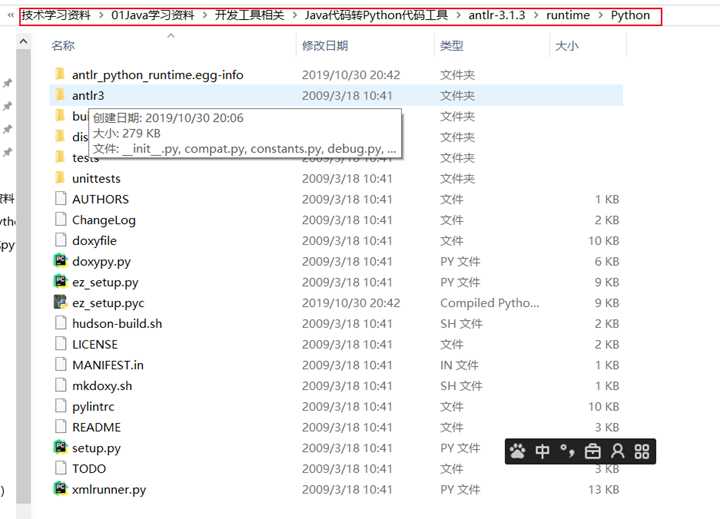Select the file name pylintrc
Screen dimensions: 720x519
coord(93,406)
